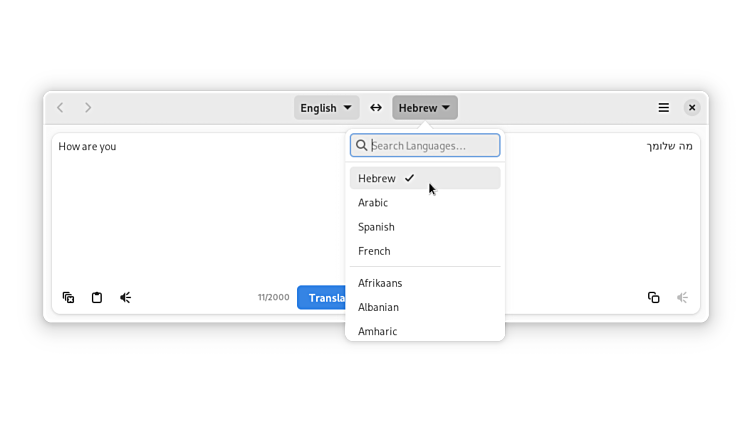The width and height of the screenshot is (752, 423).
Task: Go back in translation history
Action: [60, 108]
